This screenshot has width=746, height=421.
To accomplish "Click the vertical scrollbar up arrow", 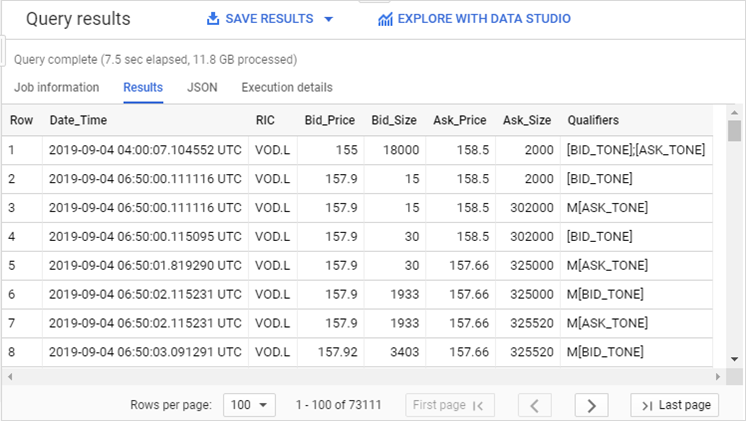I will click(735, 113).
